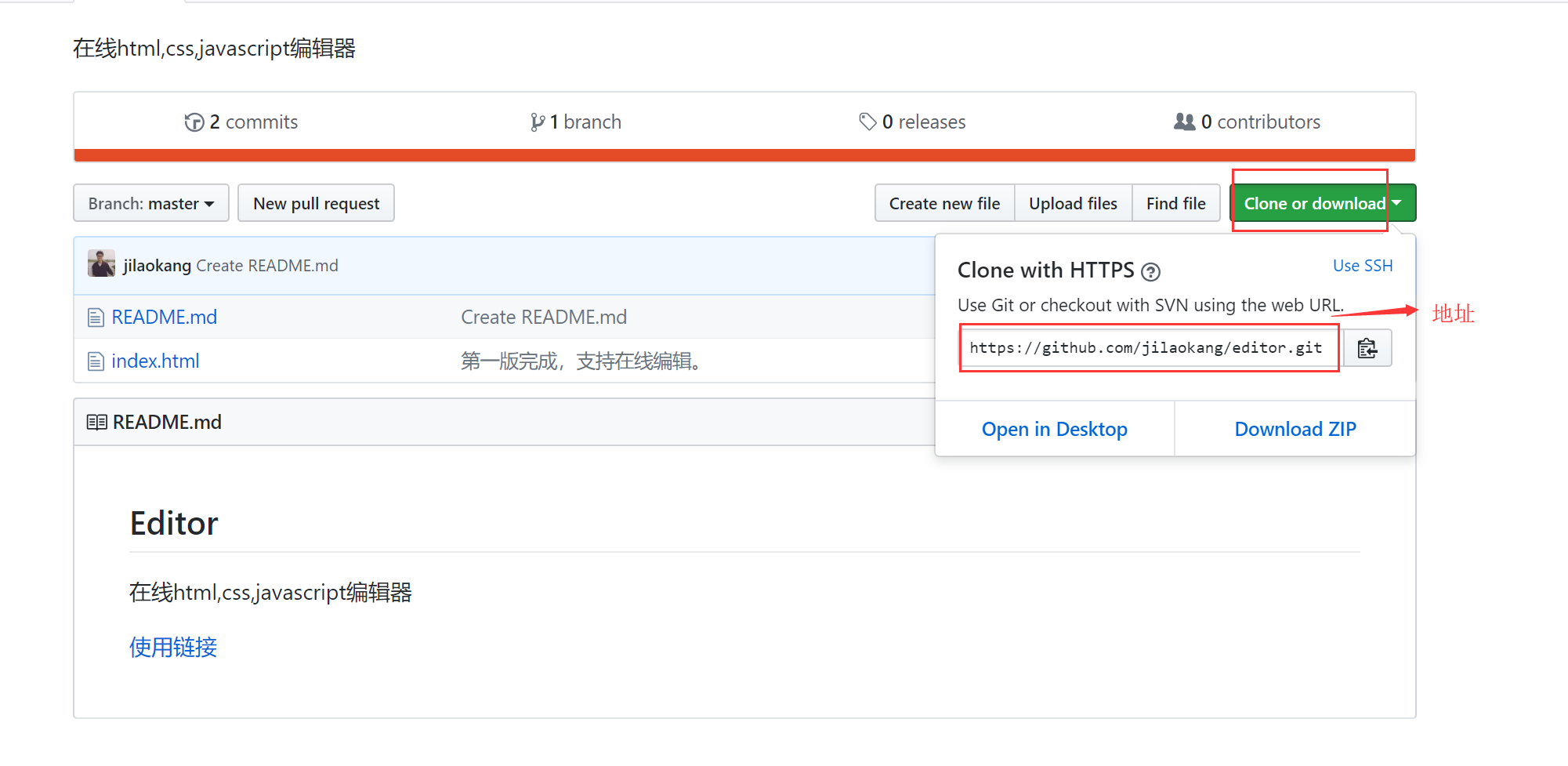
Task: Click the Editor heading in README
Action: point(174,523)
